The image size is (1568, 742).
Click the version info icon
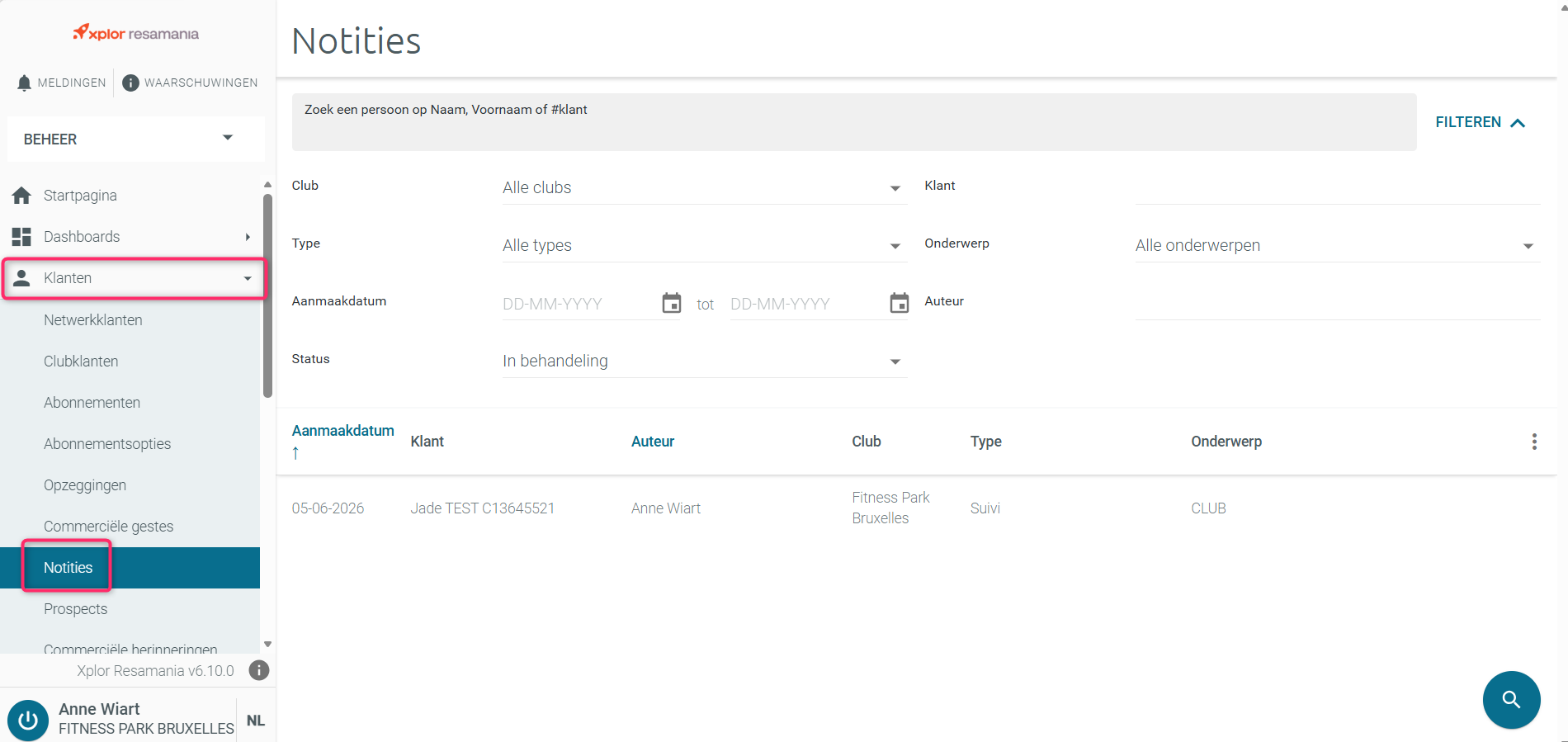click(259, 670)
